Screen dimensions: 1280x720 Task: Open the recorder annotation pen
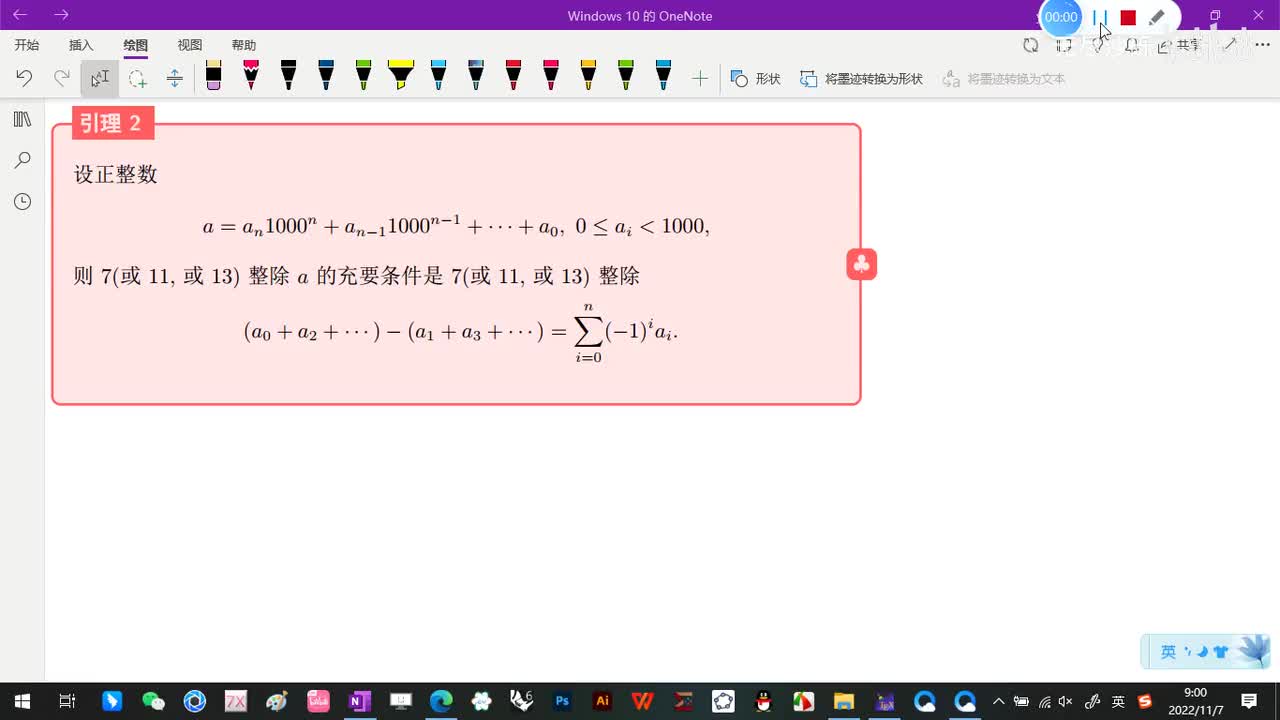[x=1157, y=17]
